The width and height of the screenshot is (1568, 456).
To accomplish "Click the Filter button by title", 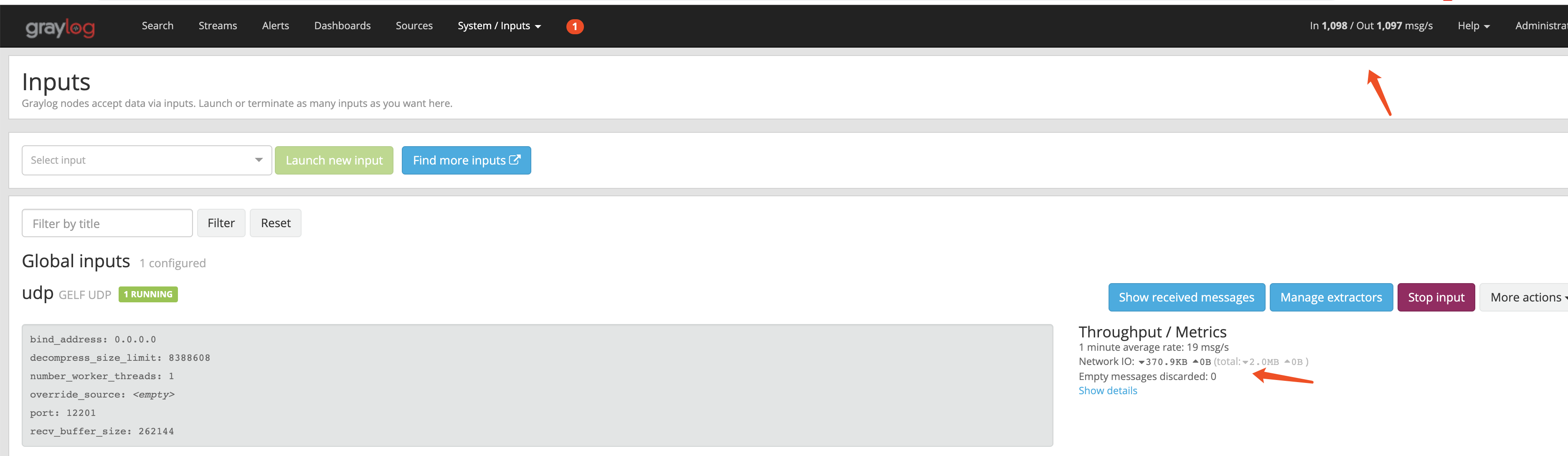I will click(220, 223).
